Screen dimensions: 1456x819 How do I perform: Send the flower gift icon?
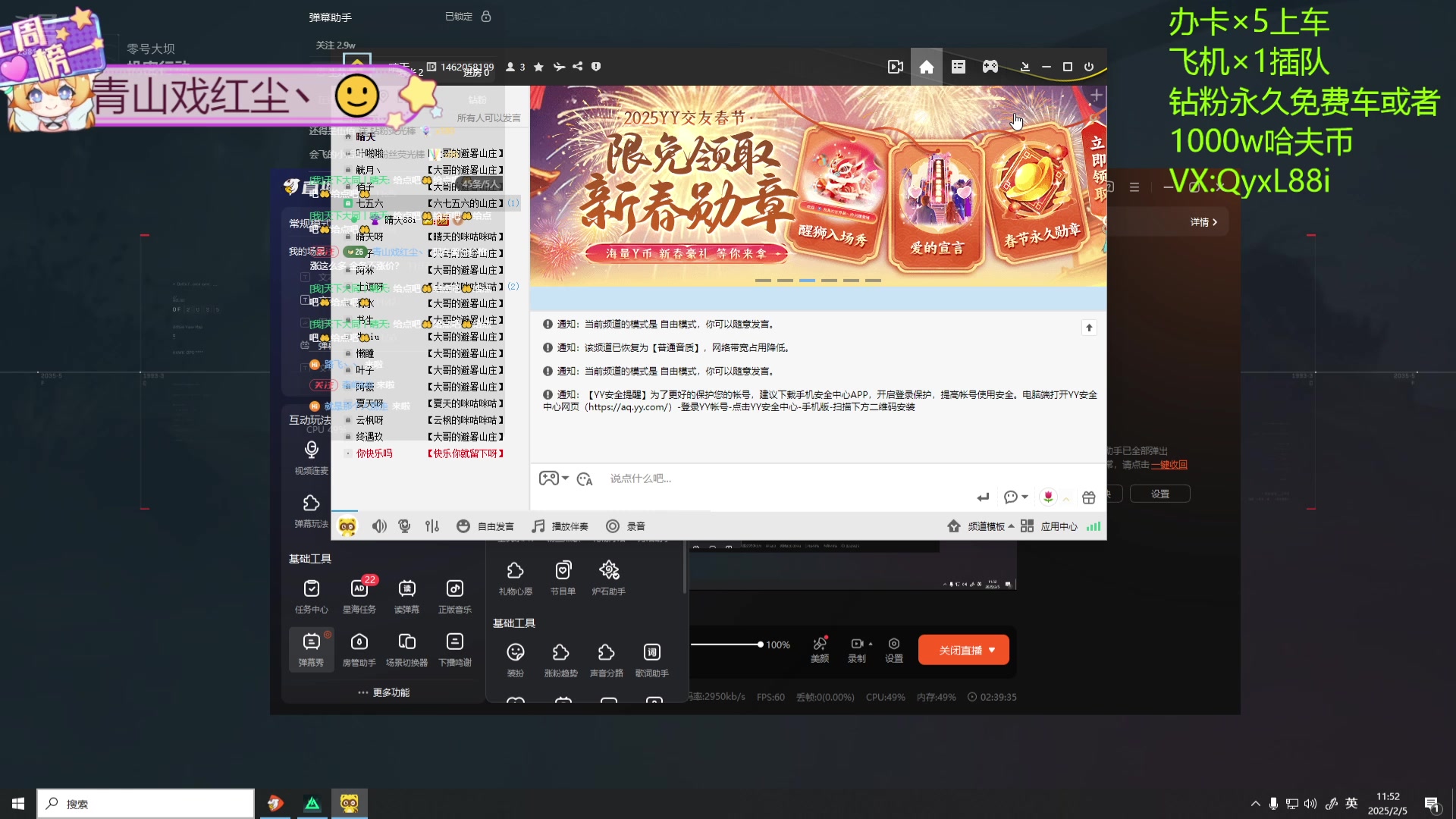click(x=1048, y=497)
